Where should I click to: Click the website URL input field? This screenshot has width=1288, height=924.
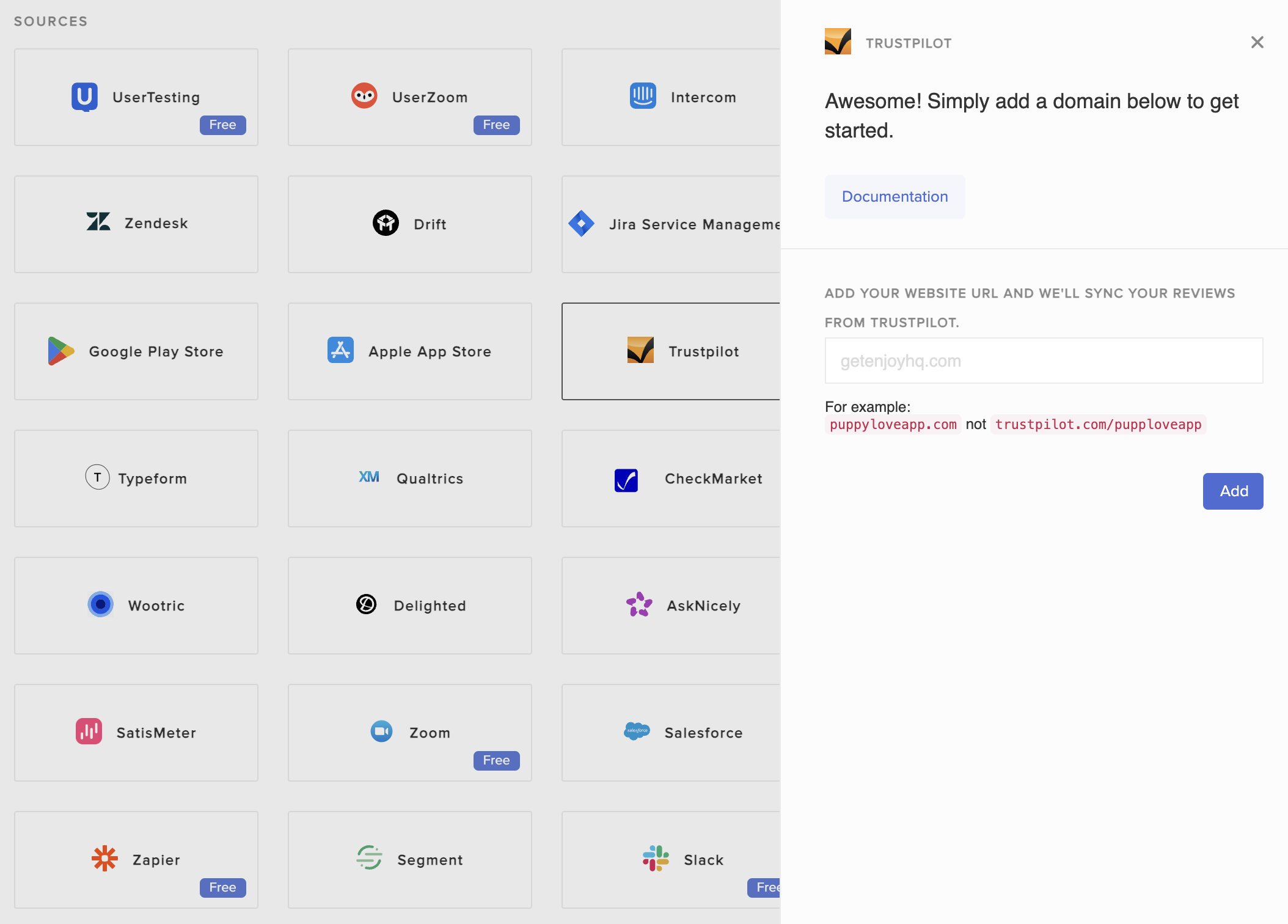pyautogui.click(x=1043, y=361)
